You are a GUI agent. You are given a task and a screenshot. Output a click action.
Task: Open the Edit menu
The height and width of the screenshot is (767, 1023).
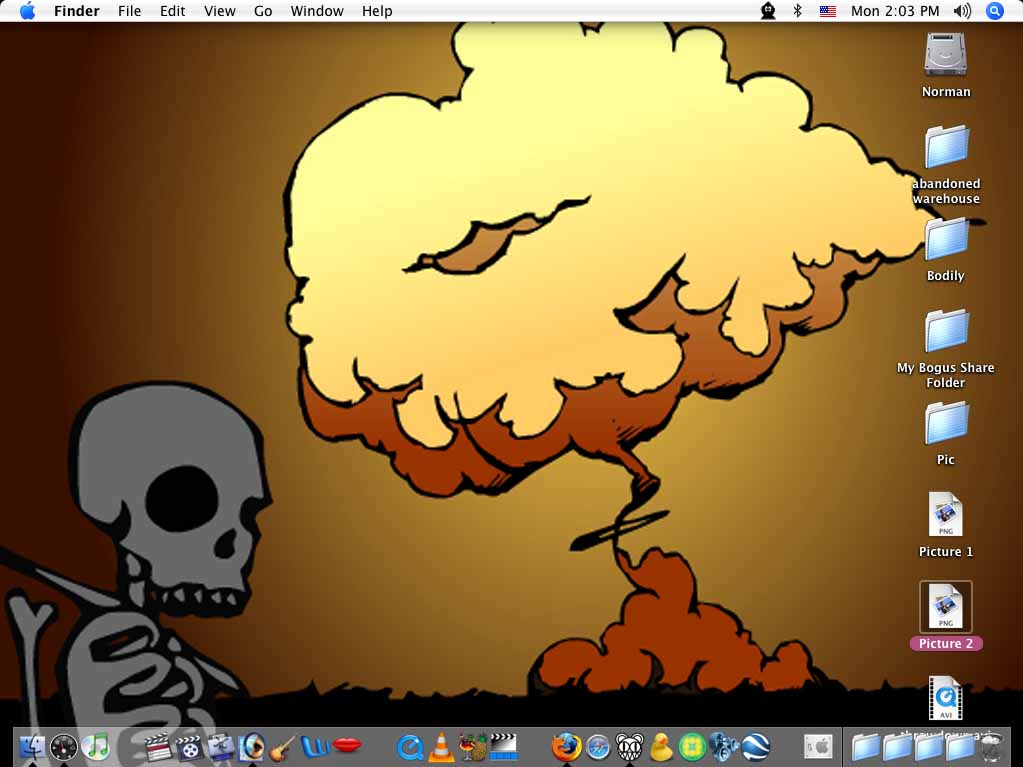point(172,11)
